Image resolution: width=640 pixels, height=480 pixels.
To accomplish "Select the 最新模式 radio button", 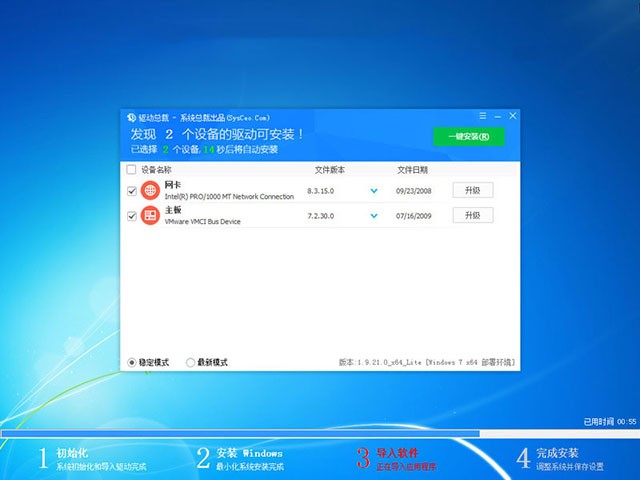I will click(x=190, y=362).
